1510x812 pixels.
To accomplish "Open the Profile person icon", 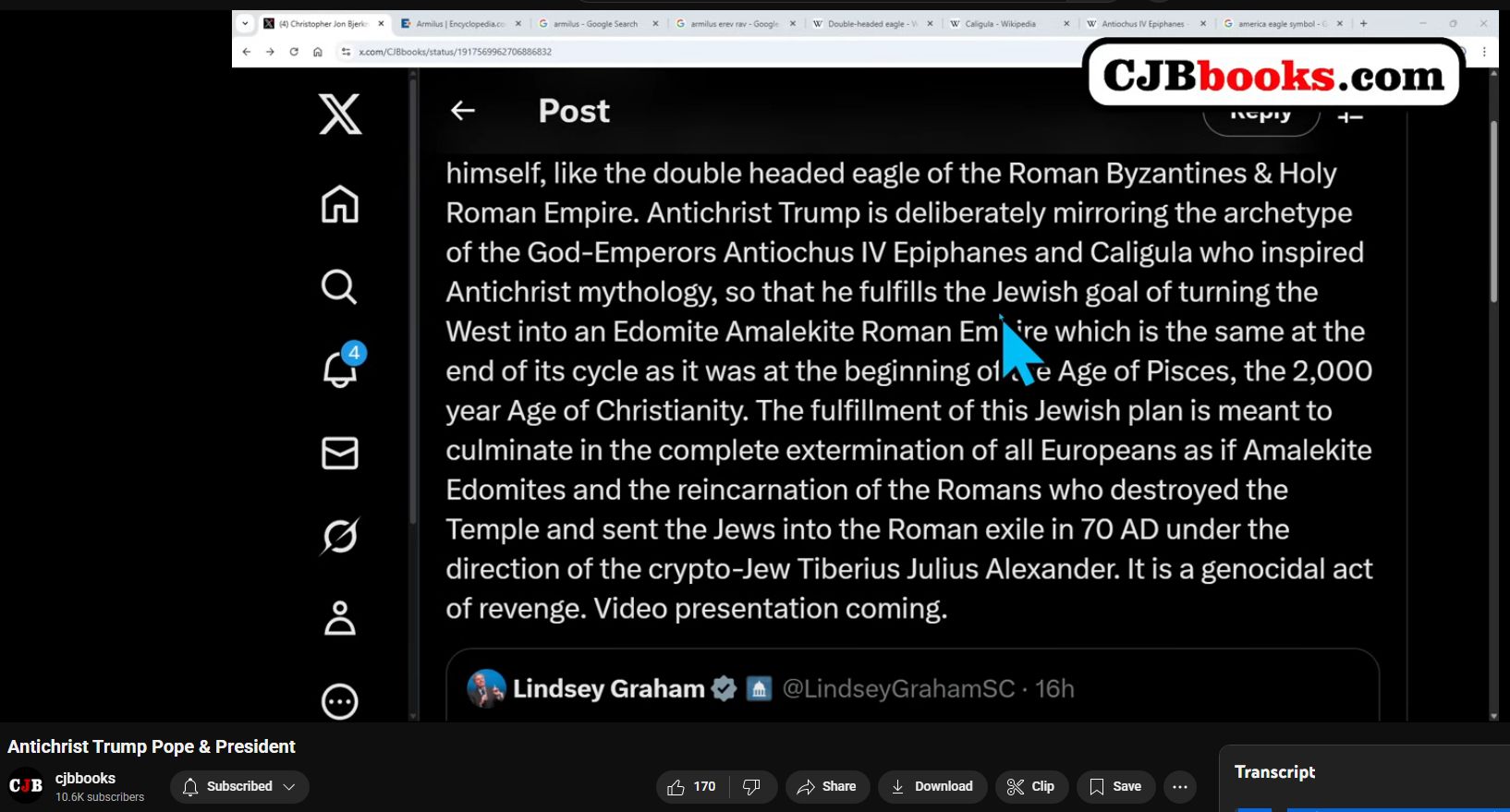I will (339, 618).
